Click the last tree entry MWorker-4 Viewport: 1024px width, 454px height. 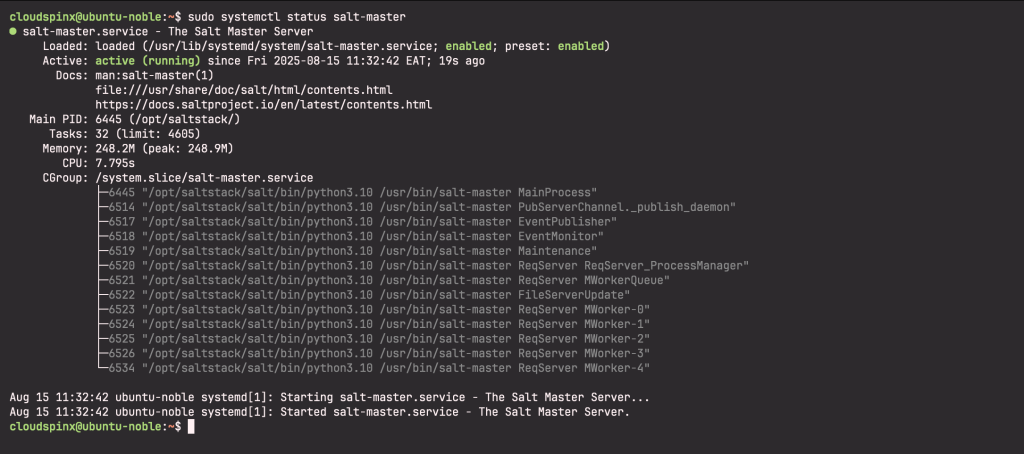click(x=373, y=368)
